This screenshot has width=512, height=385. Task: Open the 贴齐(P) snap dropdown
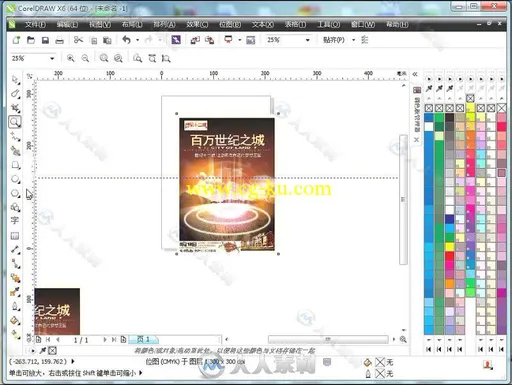click(x=353, y=40)
